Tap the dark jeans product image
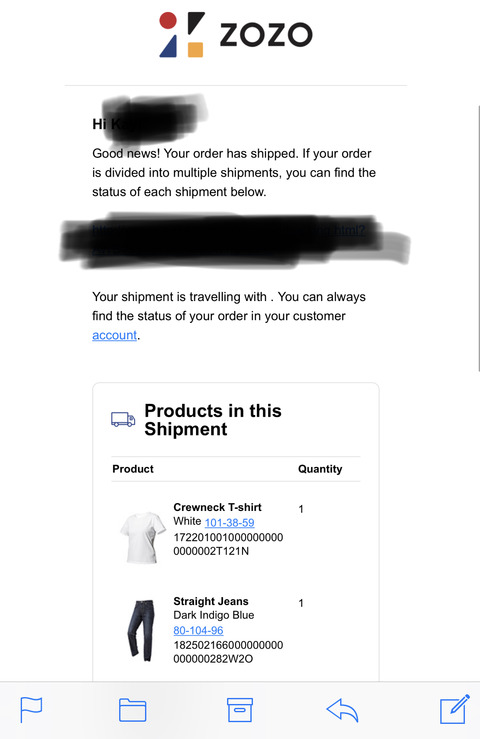The image size is (480, 739). (x=141, y=630)
